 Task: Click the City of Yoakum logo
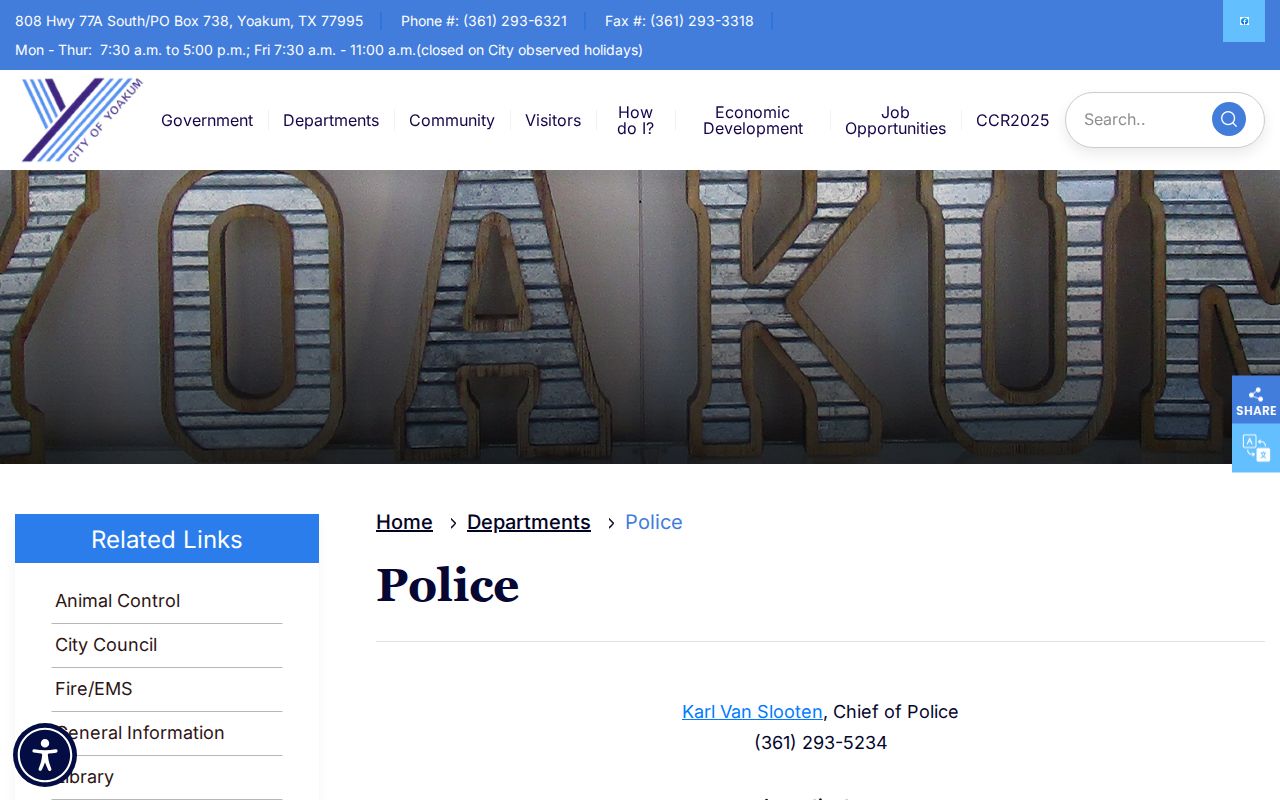(82, 120)
